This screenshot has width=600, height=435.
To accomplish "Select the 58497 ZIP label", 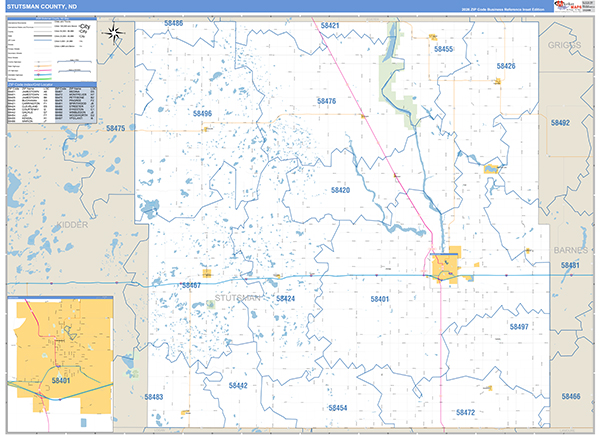I will pos(519,327).
